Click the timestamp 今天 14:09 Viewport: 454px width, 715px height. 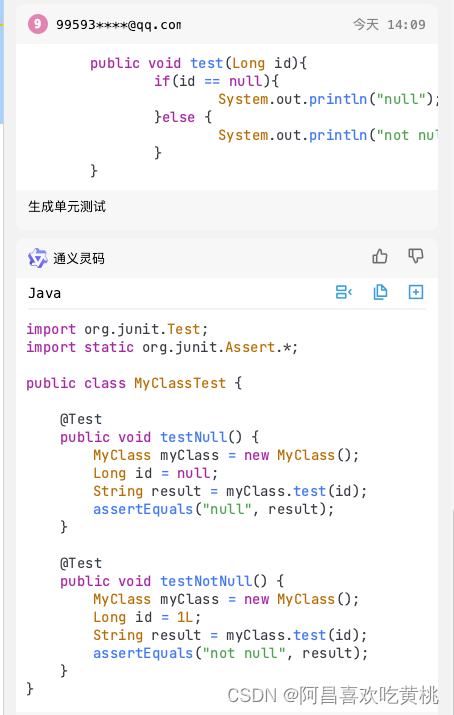(389, 24)
